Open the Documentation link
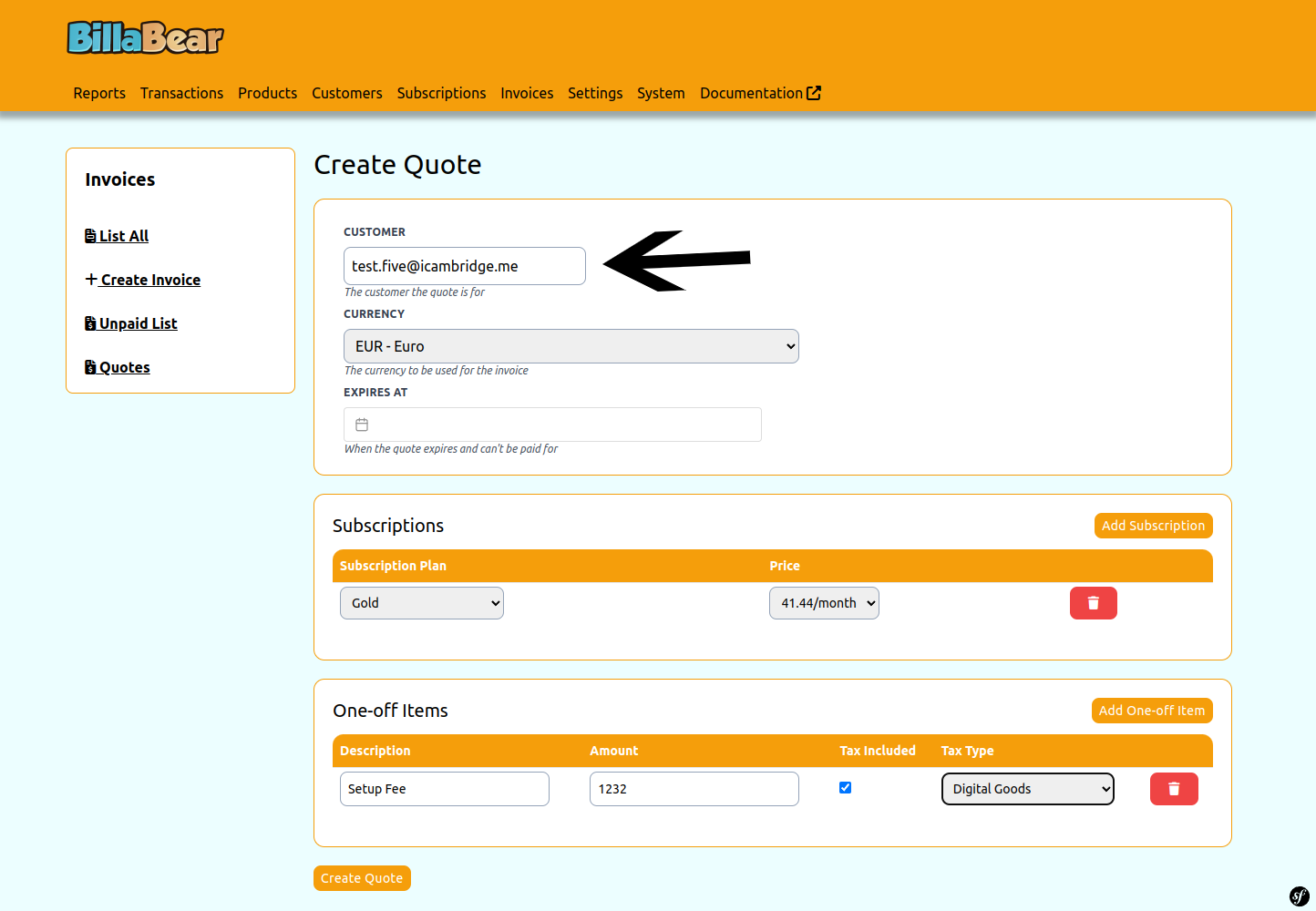This screenshot has width=1316, height=911. (x=760, y=93)
